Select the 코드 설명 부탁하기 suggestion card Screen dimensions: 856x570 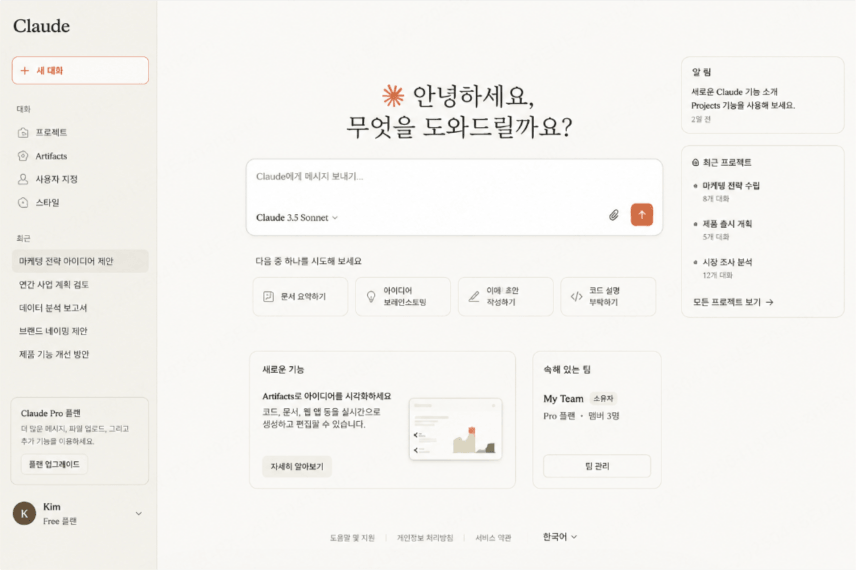608,296
